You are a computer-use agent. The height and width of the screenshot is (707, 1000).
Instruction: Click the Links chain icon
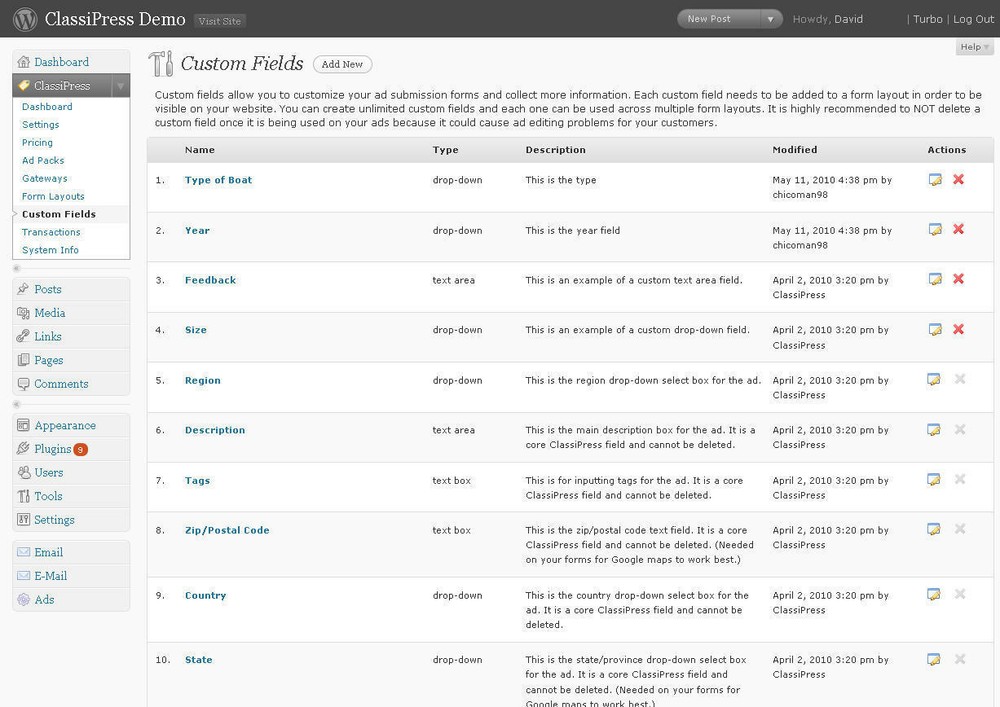tap(24, 336)
